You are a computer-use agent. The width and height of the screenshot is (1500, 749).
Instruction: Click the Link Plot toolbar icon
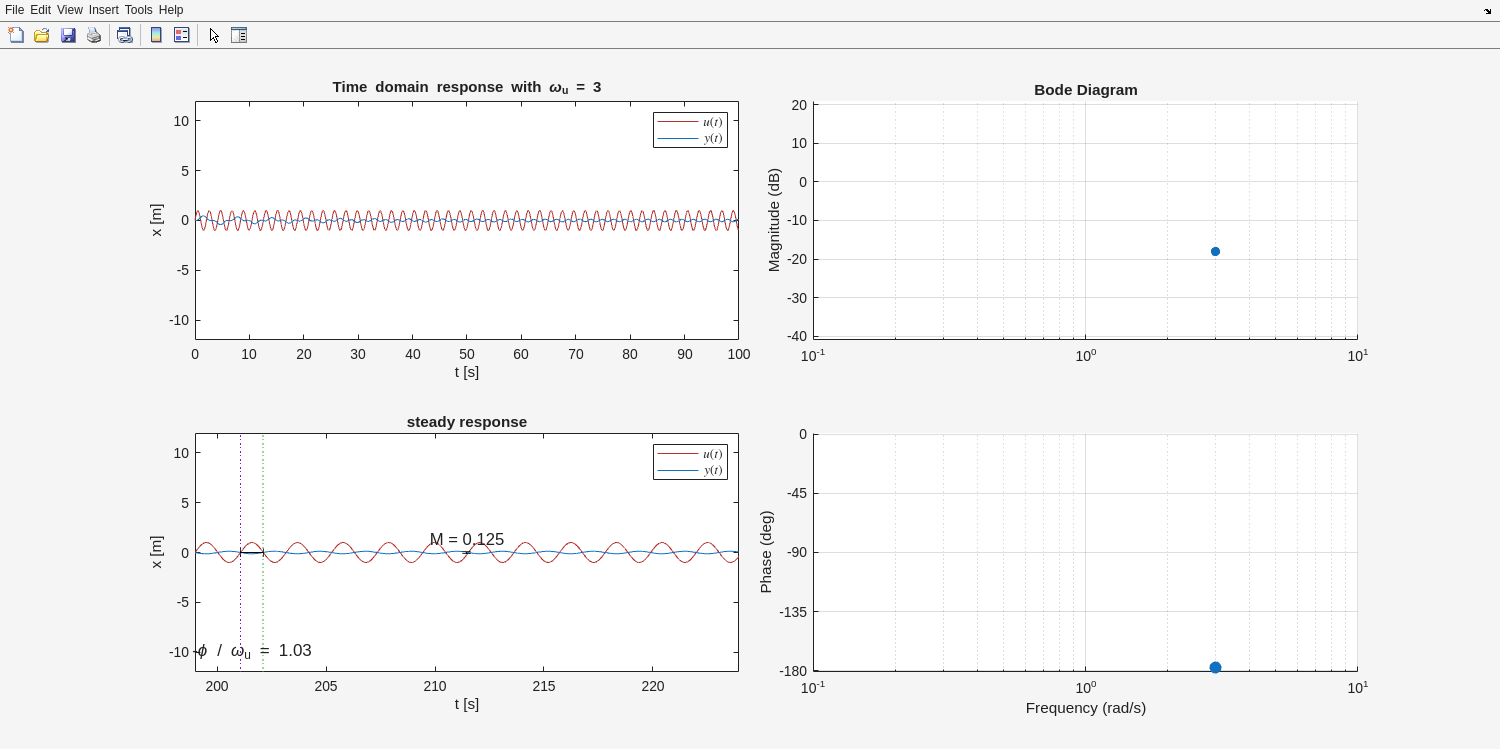point(124,35)
